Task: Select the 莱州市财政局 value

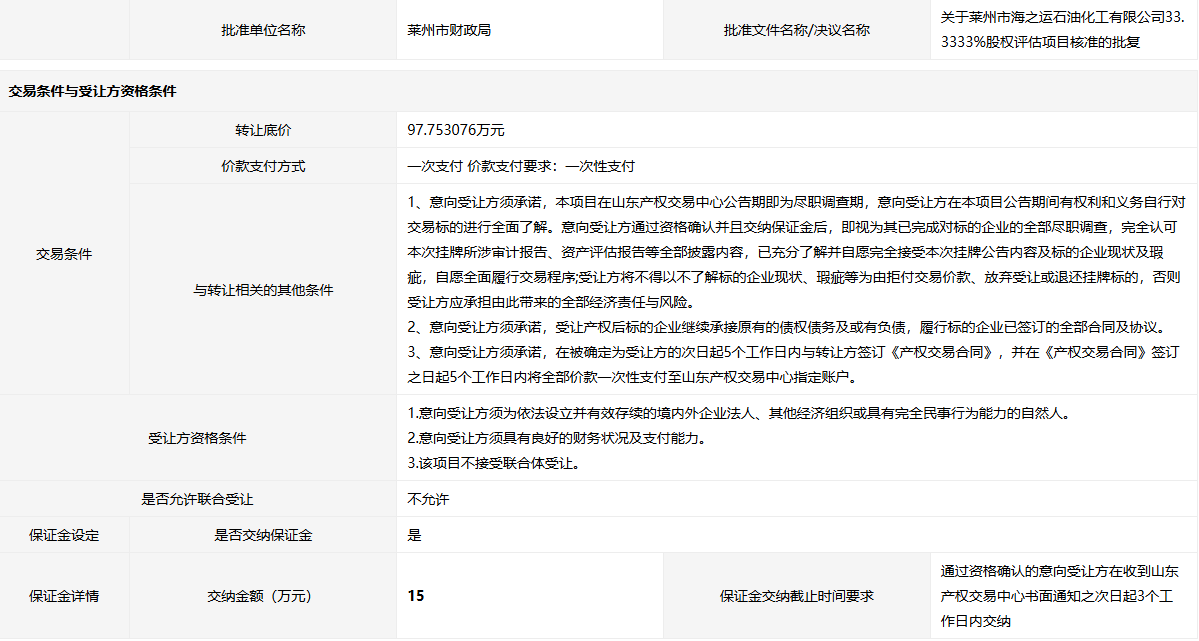Action: pos(449,30)
